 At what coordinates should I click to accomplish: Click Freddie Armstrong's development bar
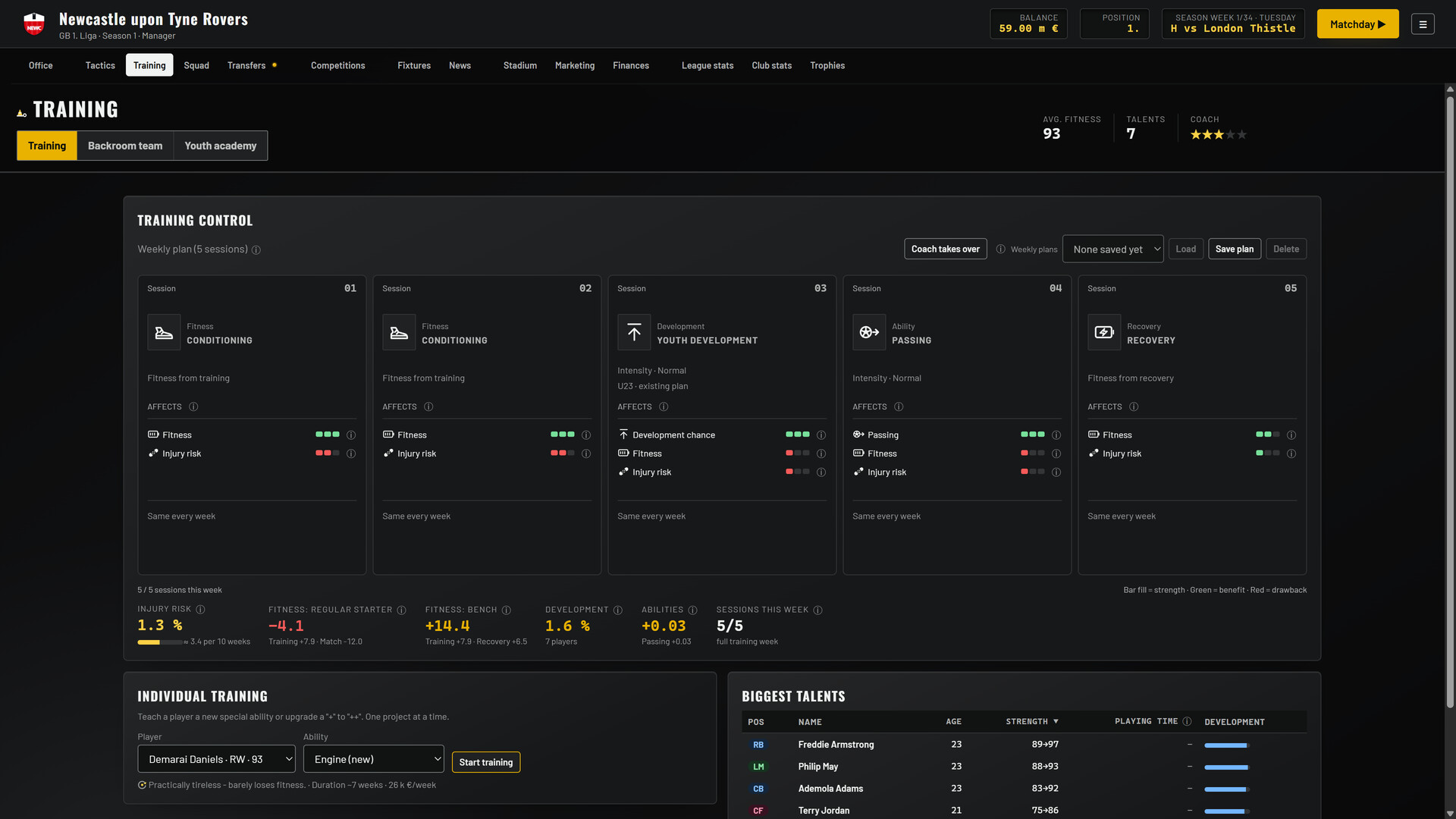[x=1226, y=745]
